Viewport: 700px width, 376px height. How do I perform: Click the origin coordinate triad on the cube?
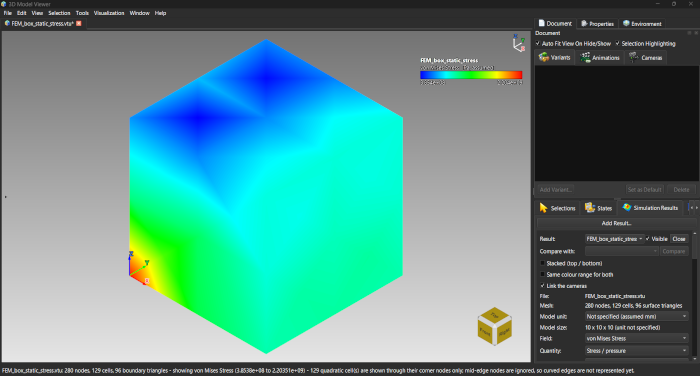tap(138, 268)
